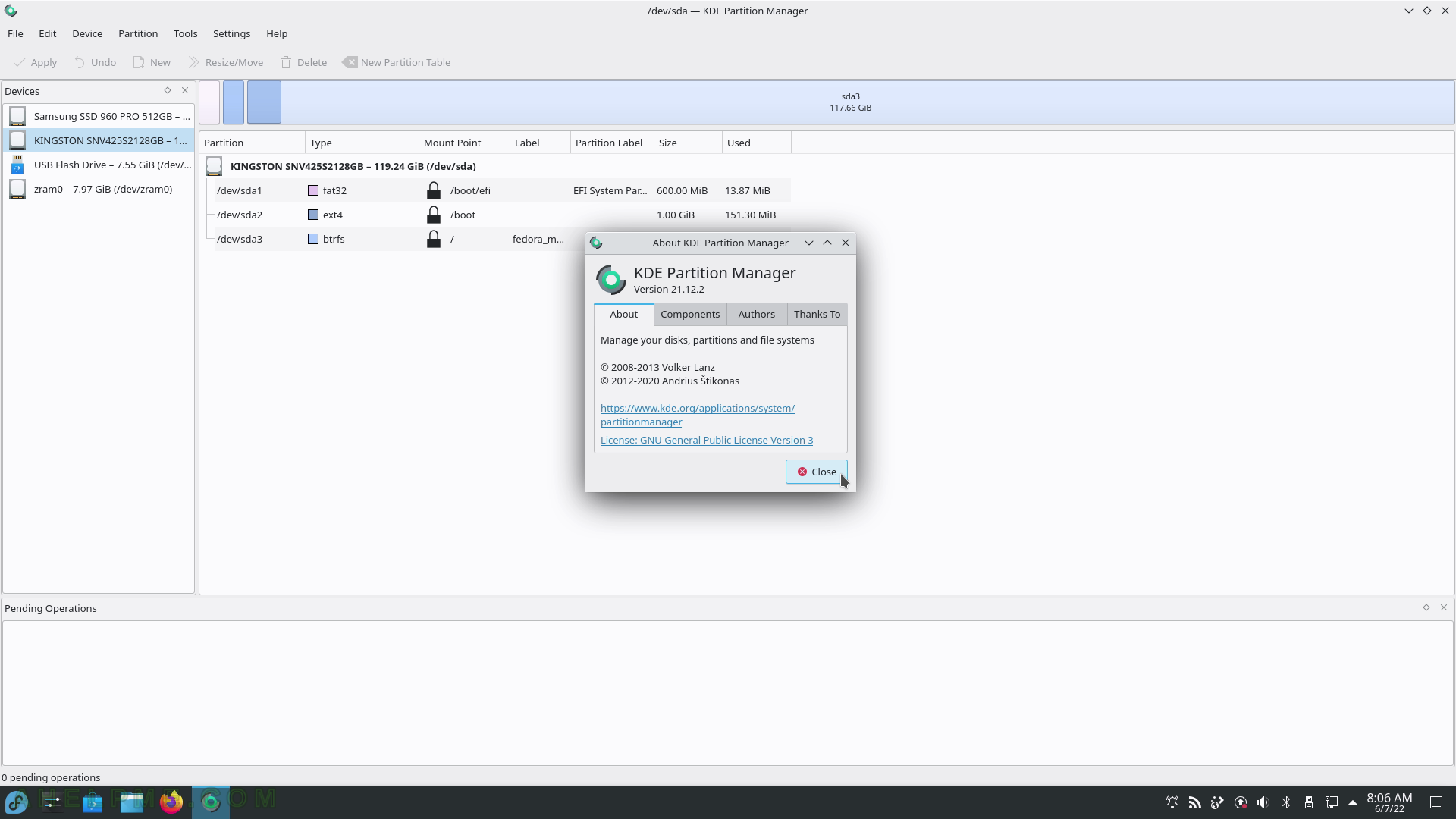Screen dimensions: 1456x819
Task: Open the Edit menu
Action: 47,33
